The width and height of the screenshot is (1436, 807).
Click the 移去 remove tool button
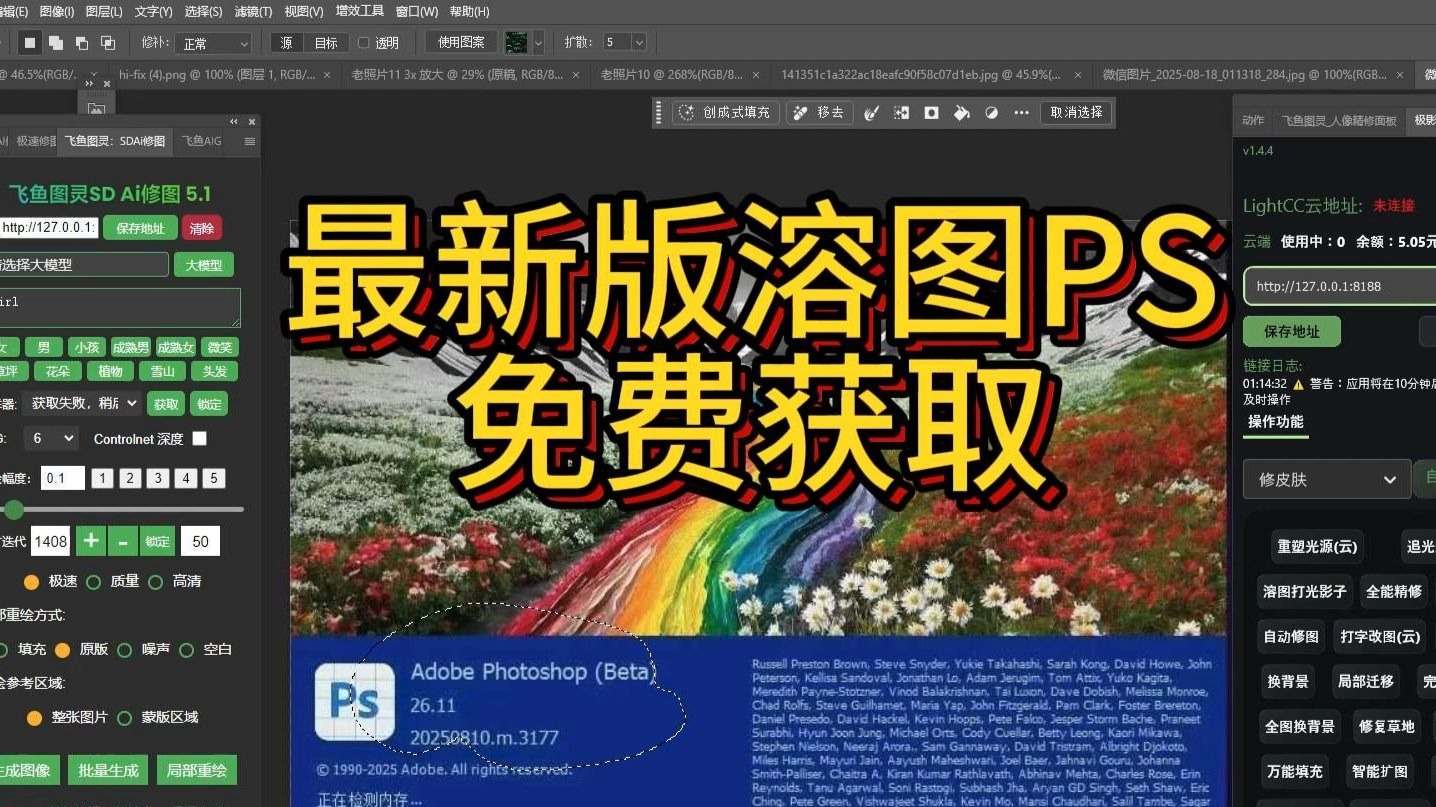819,113
